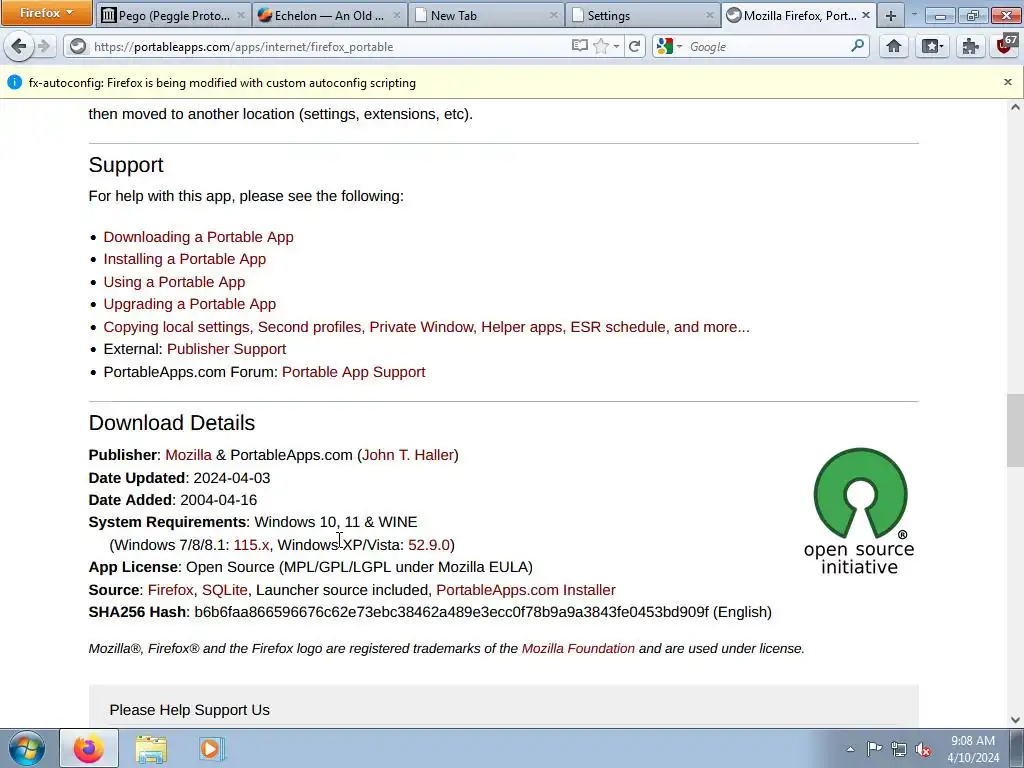The width and height of the screenshot is (1024, 768).
Task: Reload the page with the refresh icon
Action: coord(634,46)
